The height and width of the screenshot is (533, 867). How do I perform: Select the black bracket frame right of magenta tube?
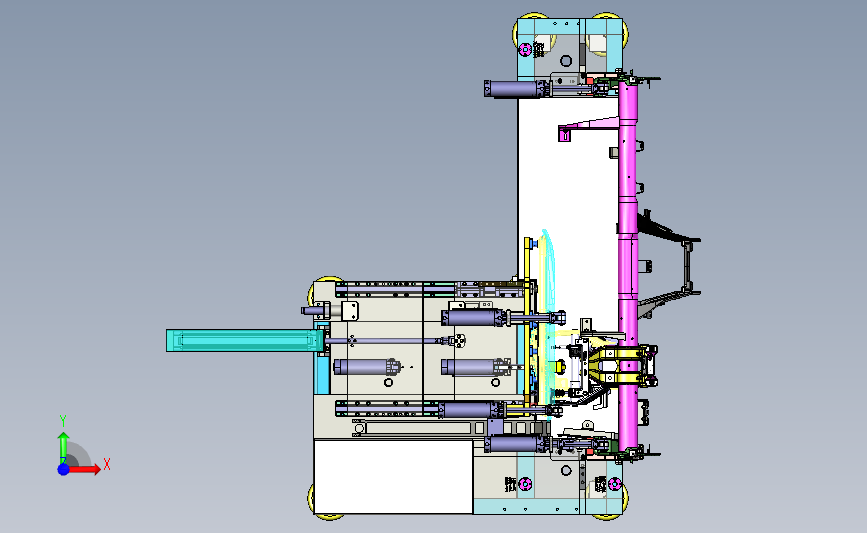tap(669, 264)
